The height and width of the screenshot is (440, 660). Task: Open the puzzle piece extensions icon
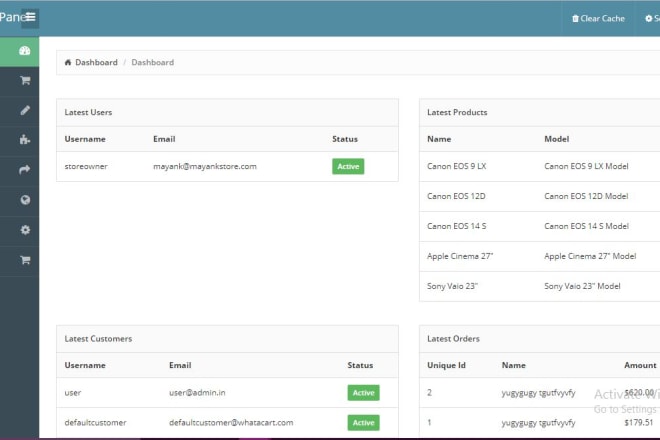click(25, 140)
